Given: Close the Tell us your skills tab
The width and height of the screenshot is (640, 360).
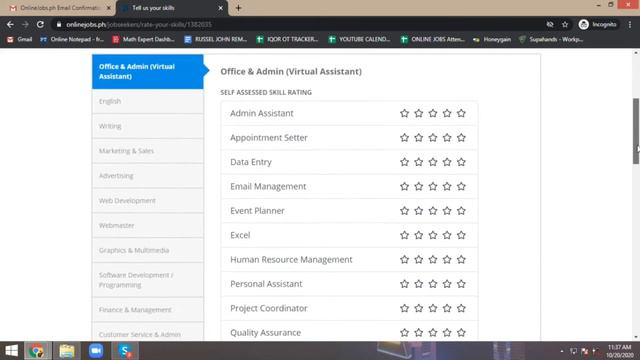Looking at the screenshot, I should 220,8.
